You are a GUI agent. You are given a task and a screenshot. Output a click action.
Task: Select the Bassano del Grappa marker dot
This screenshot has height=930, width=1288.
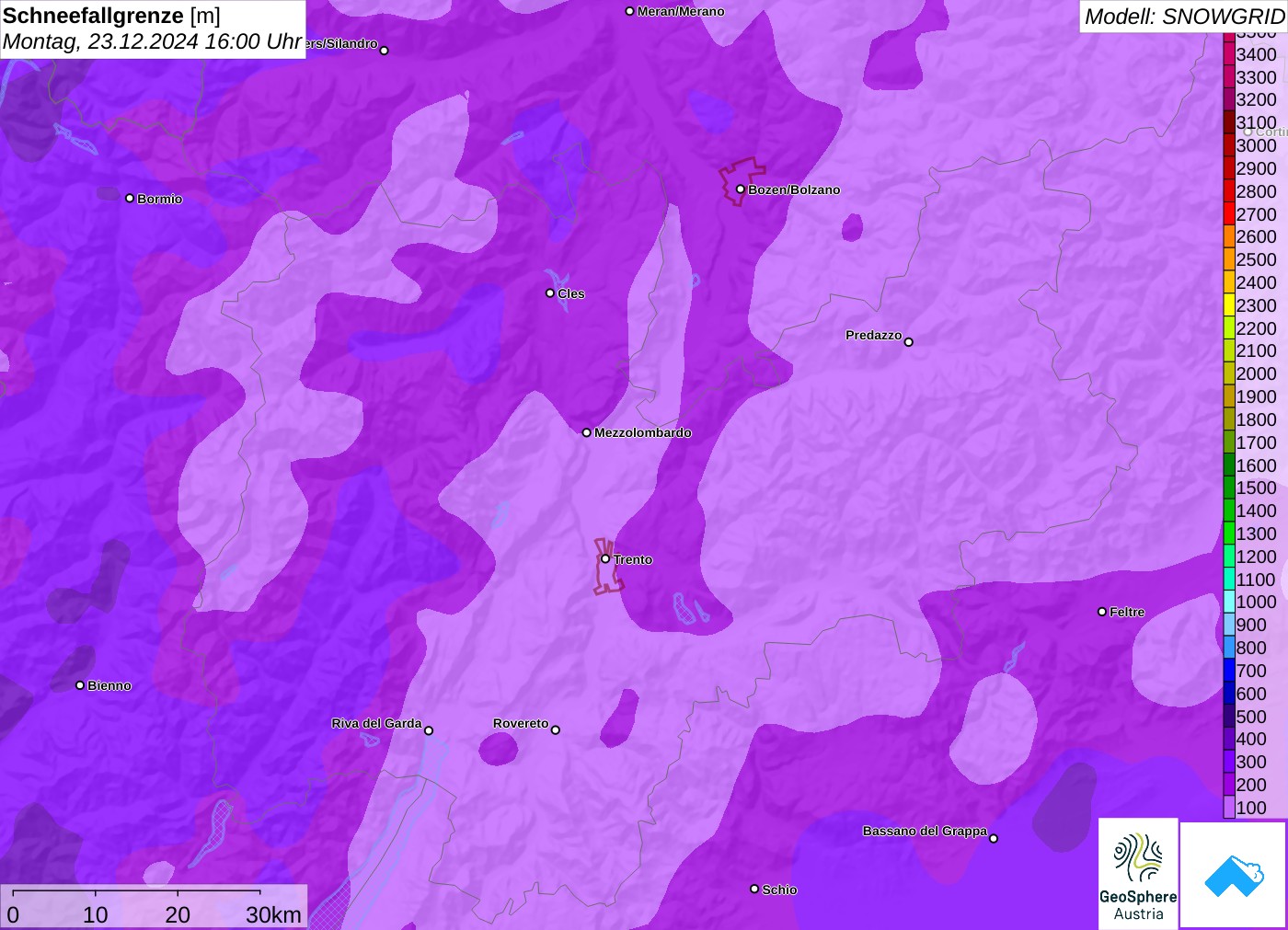click(x=994, y=838)
